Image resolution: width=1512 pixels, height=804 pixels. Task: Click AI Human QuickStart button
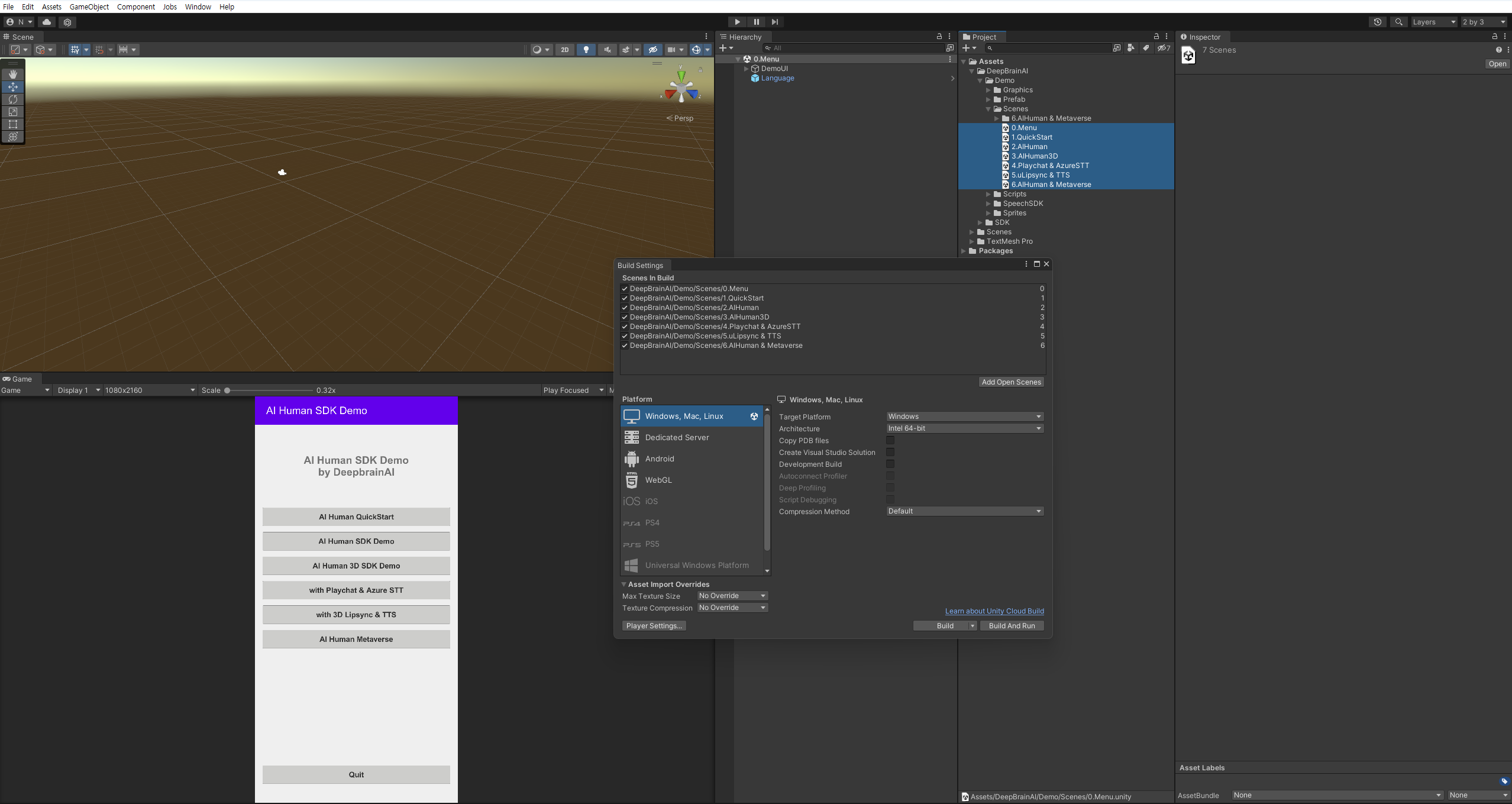356,517
